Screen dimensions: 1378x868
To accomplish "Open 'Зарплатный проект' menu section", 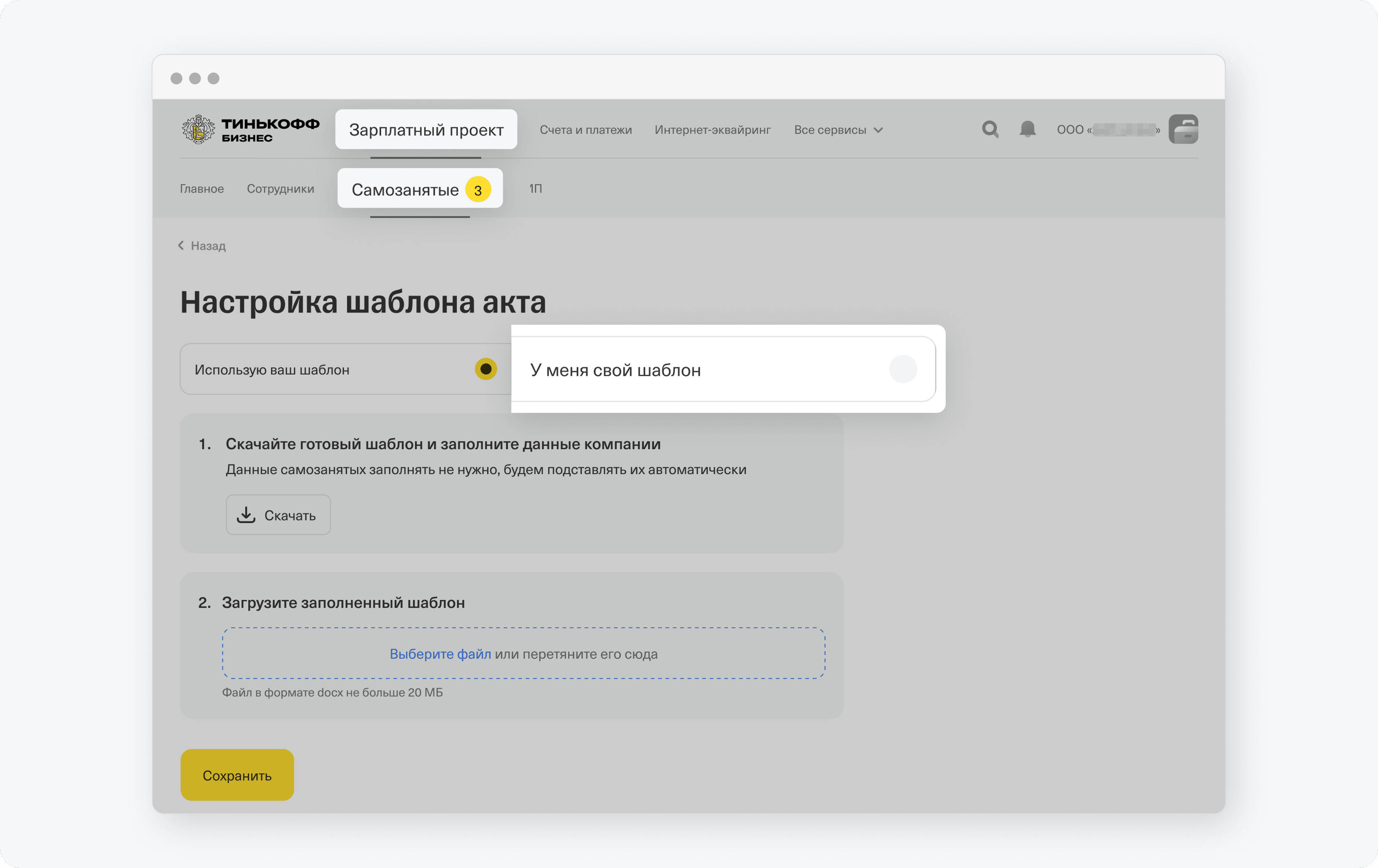I will [x=426, y=130].
